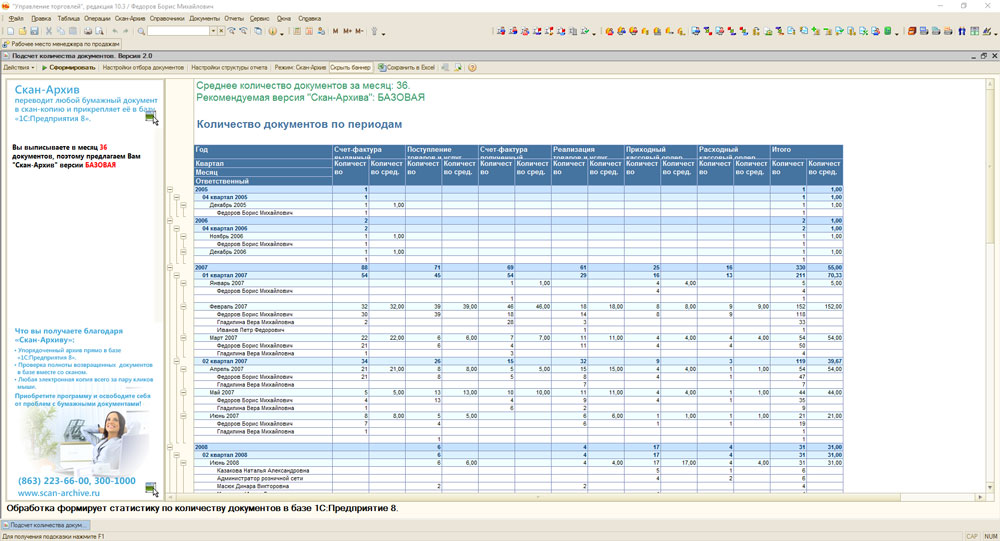This screenshot has height=541, width=1000.
Task: Click the new document icon
Action: click(x=10, y=31)
